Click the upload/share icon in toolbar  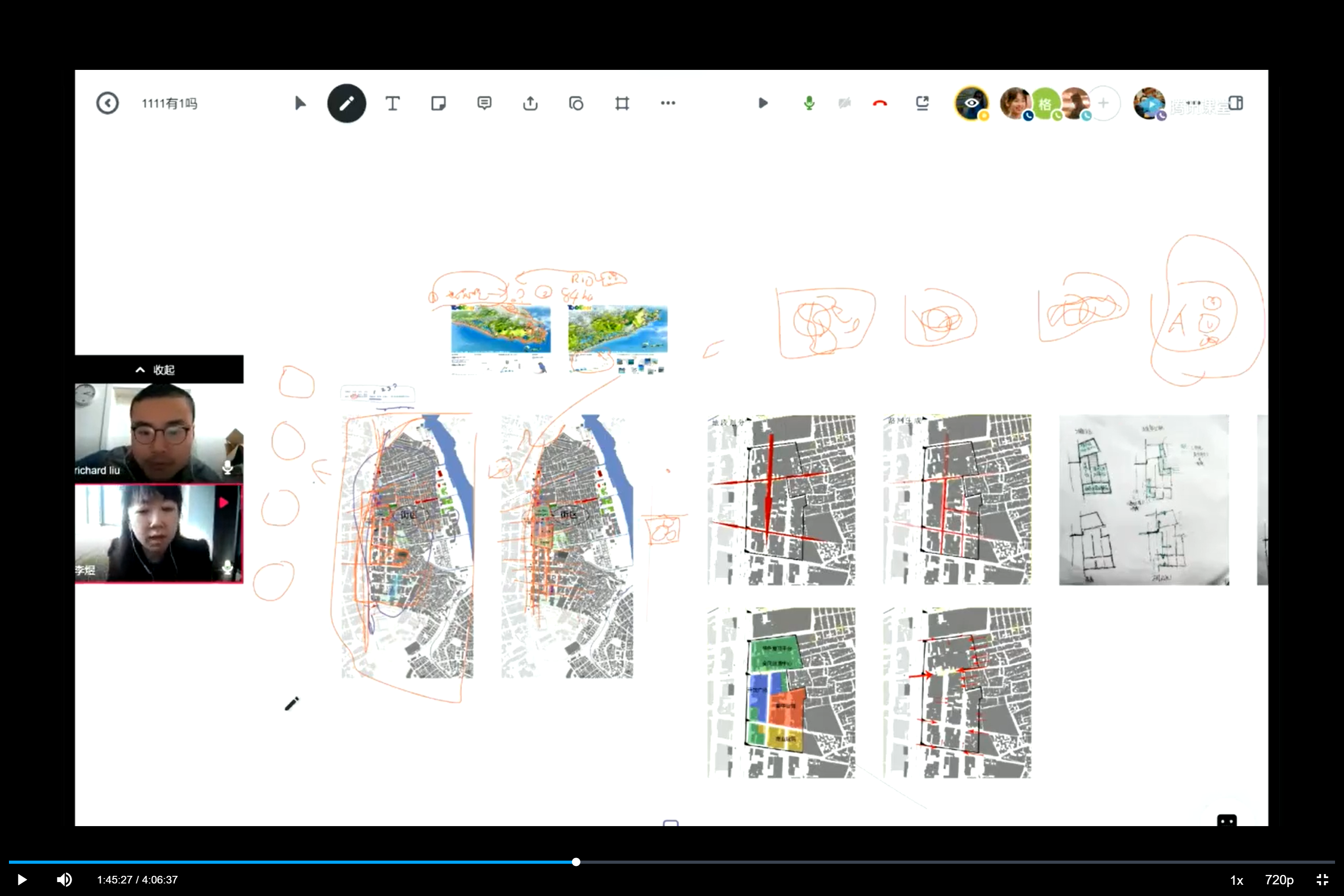coord(530,103)
